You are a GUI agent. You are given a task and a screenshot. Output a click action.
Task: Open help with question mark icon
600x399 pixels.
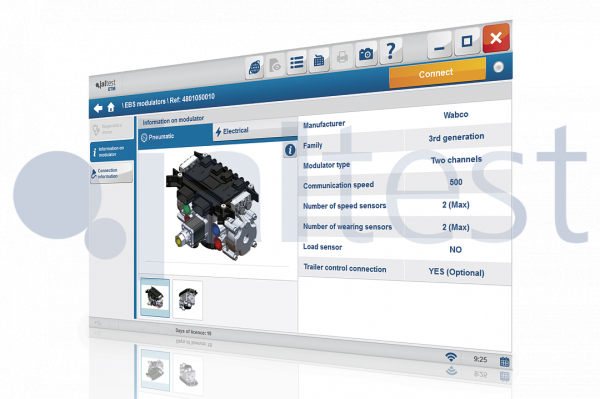coord(391,50)
